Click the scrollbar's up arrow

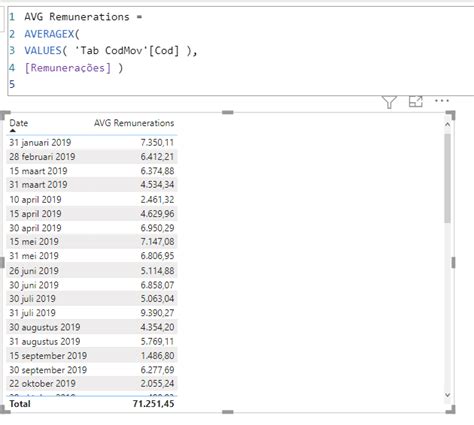[448, 124]
